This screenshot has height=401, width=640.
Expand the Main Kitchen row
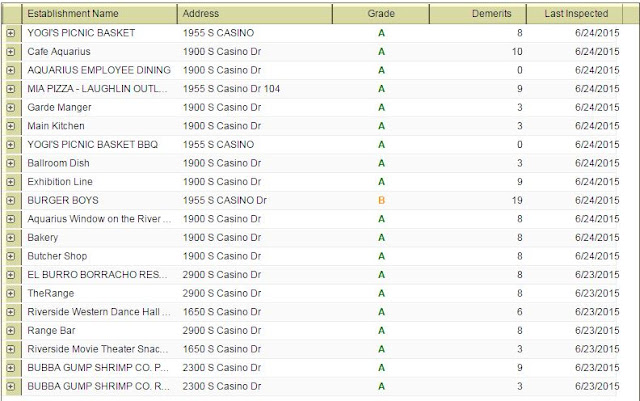(x=11, y=126)
